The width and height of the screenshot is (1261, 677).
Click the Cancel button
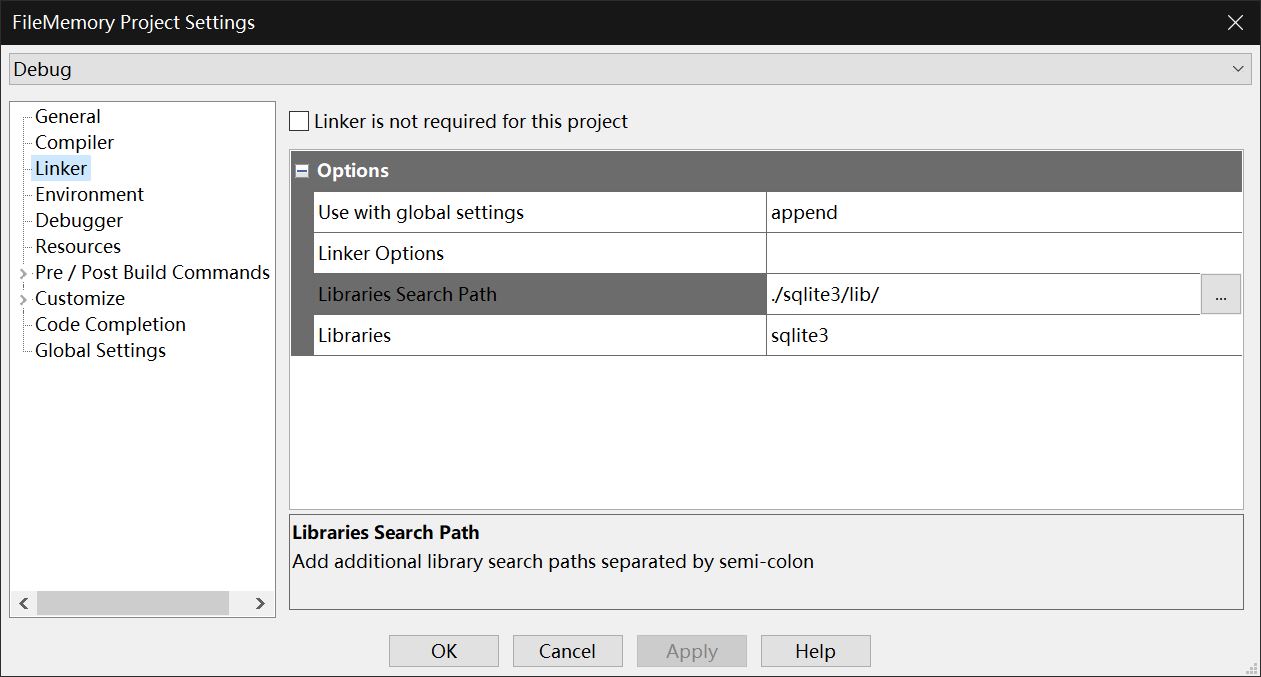pos(567,651)
